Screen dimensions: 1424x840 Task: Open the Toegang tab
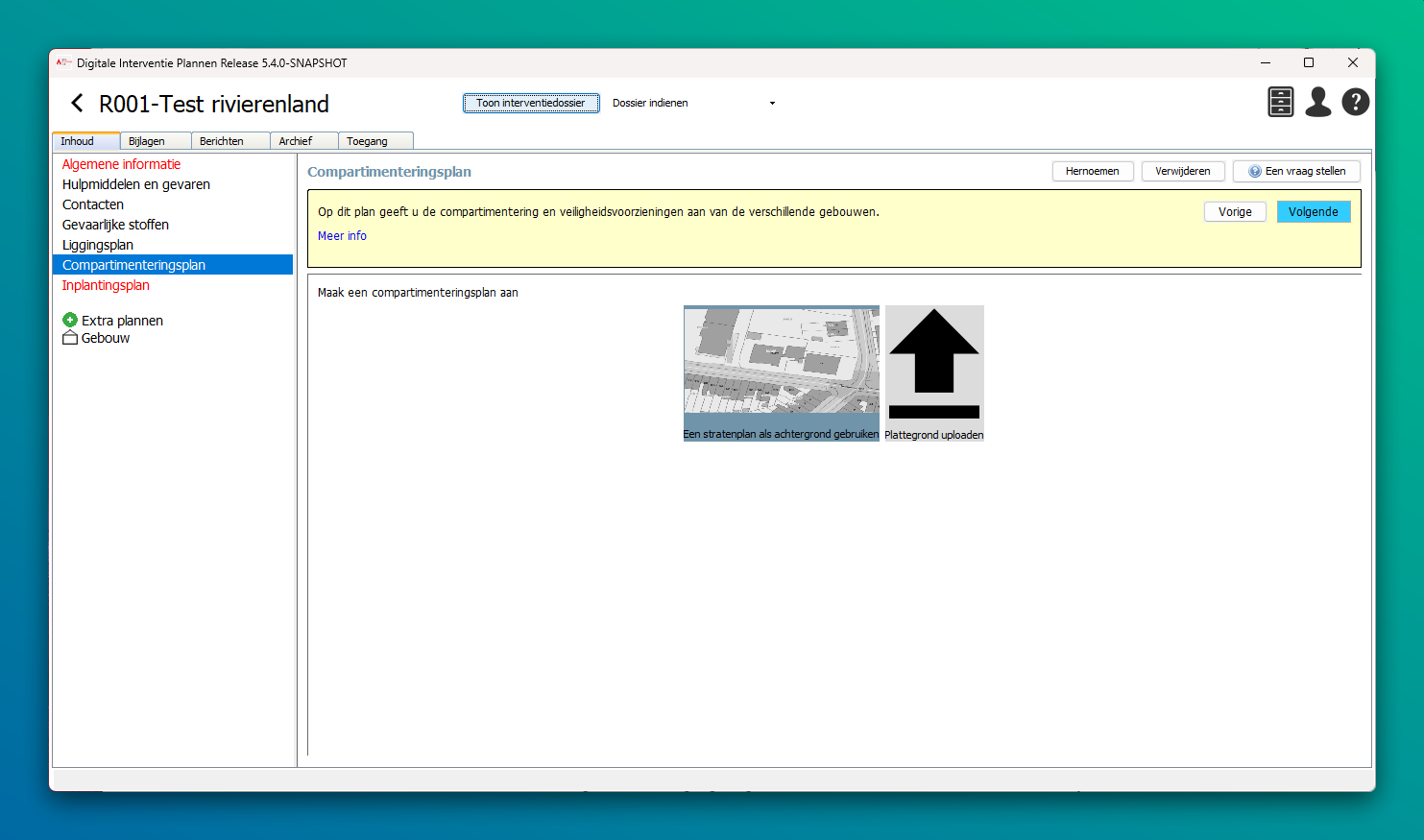[x=375, y=141]
